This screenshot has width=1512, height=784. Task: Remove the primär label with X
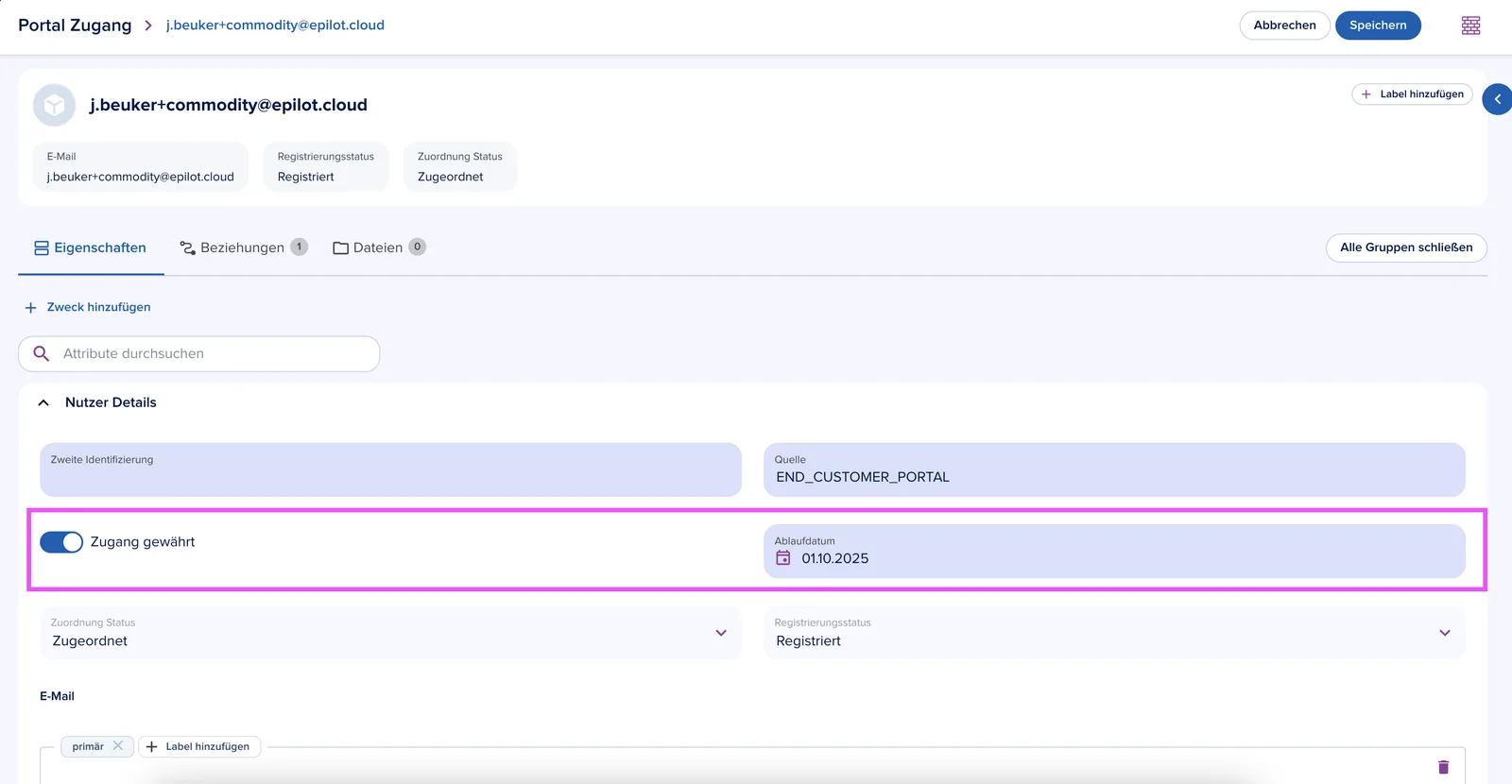point(118,745)
